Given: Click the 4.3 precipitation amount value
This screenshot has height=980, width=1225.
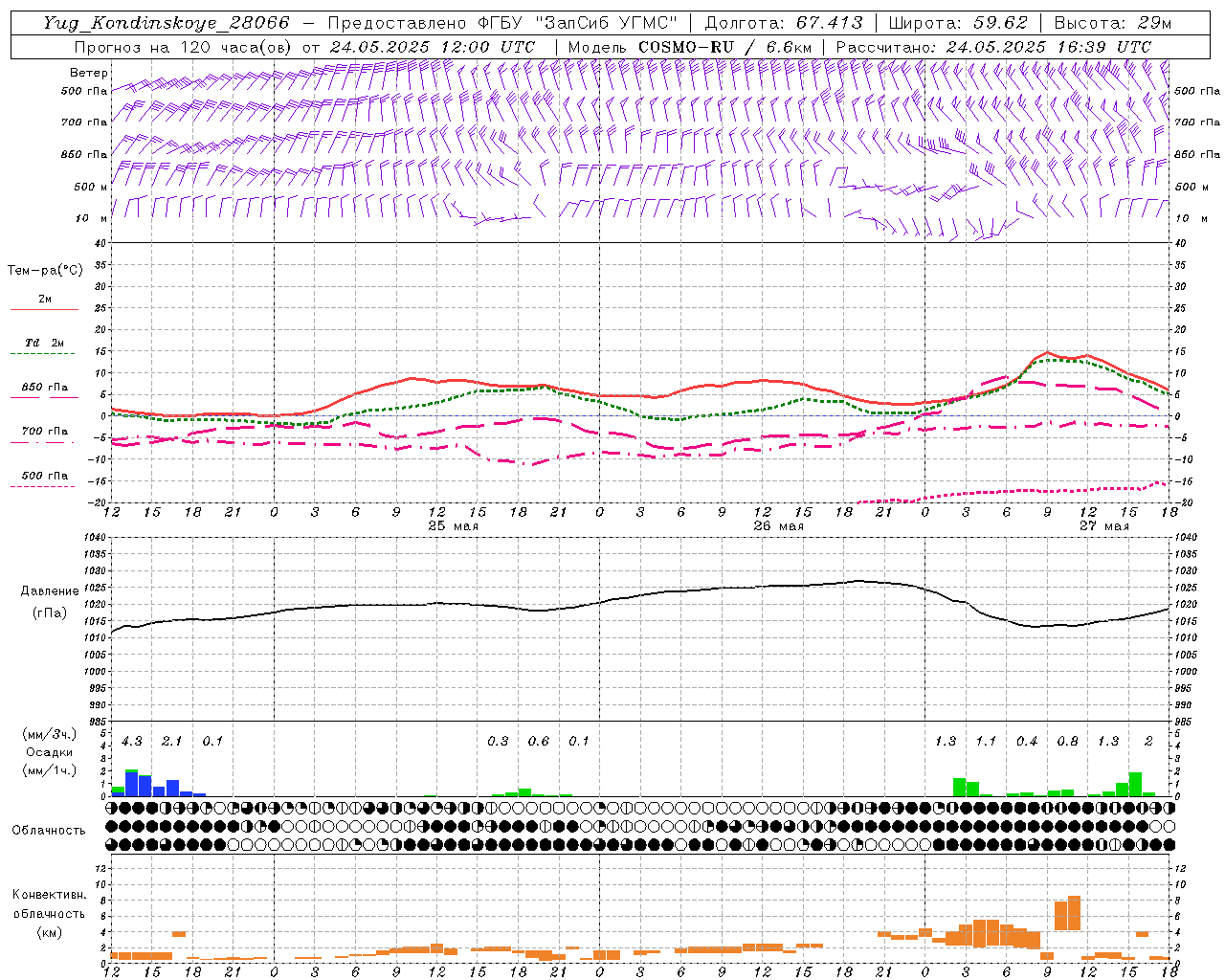Looking at the screenshot, I should pyautogui.click(x=132, y=742).
